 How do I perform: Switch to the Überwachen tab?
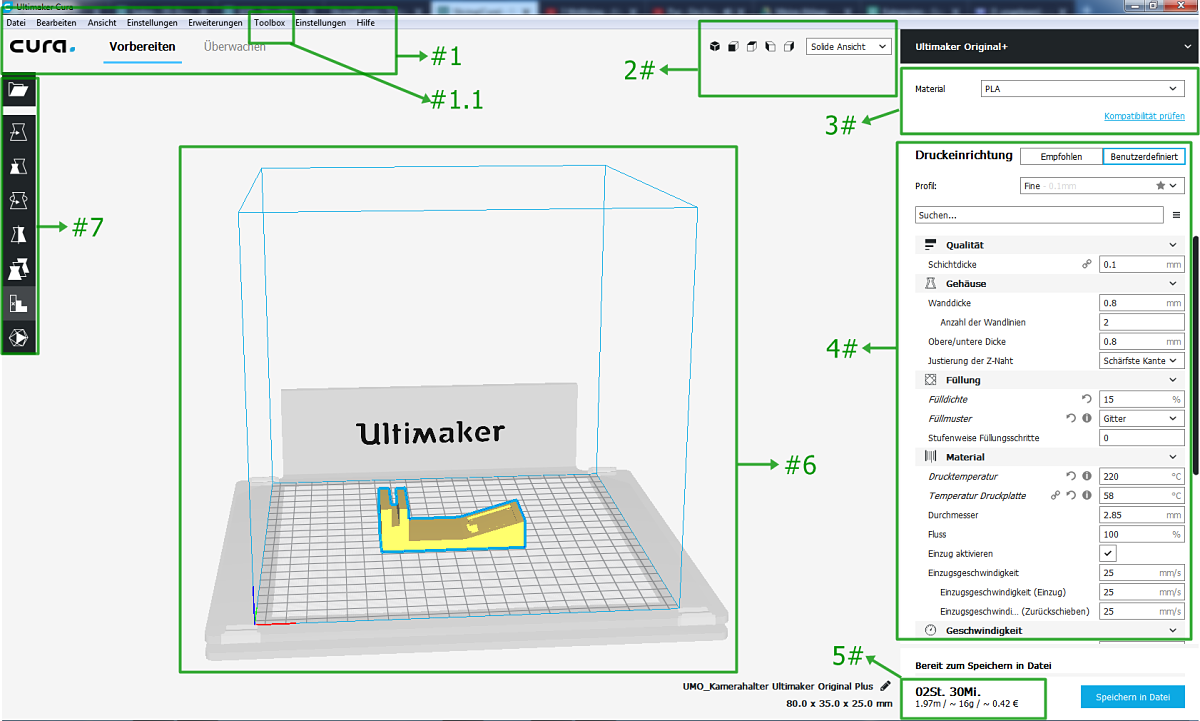[234, 47]
